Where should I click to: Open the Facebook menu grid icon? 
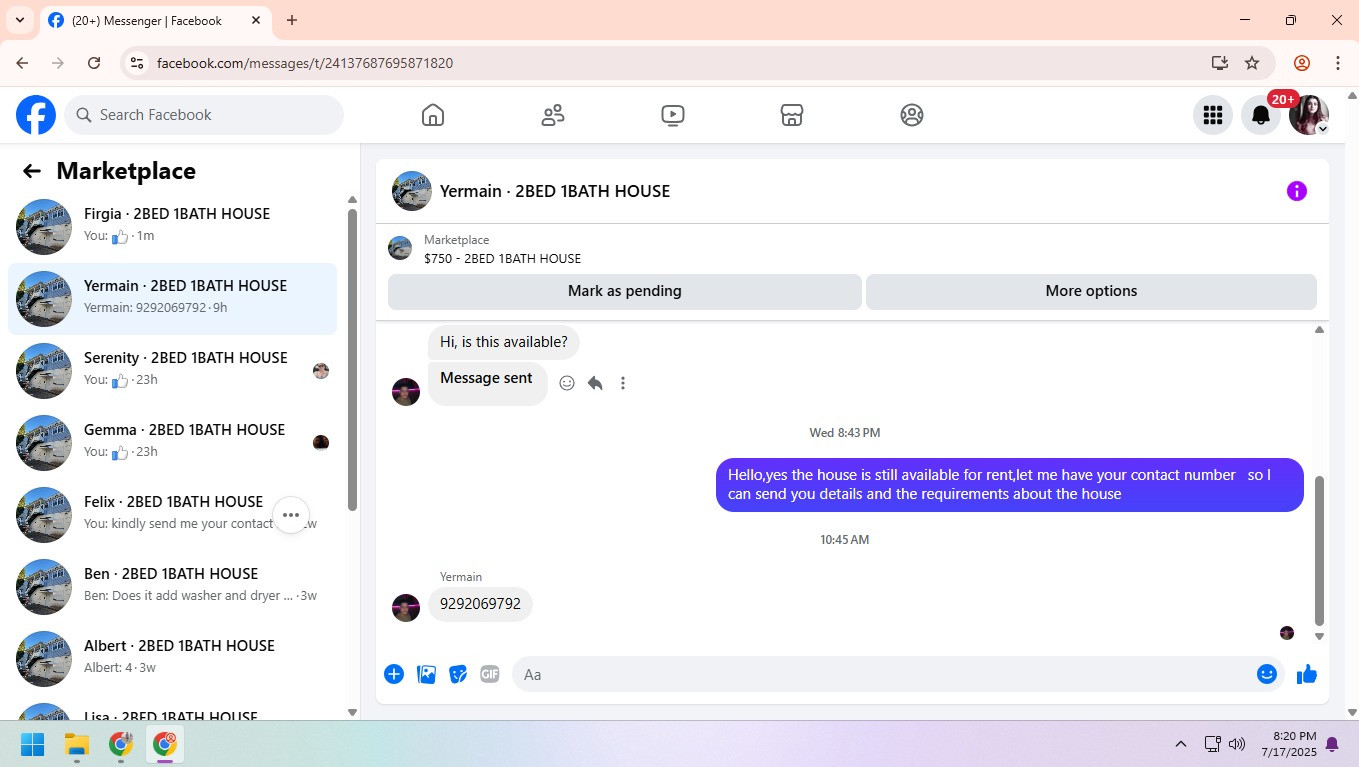[x=1213, y=115]
